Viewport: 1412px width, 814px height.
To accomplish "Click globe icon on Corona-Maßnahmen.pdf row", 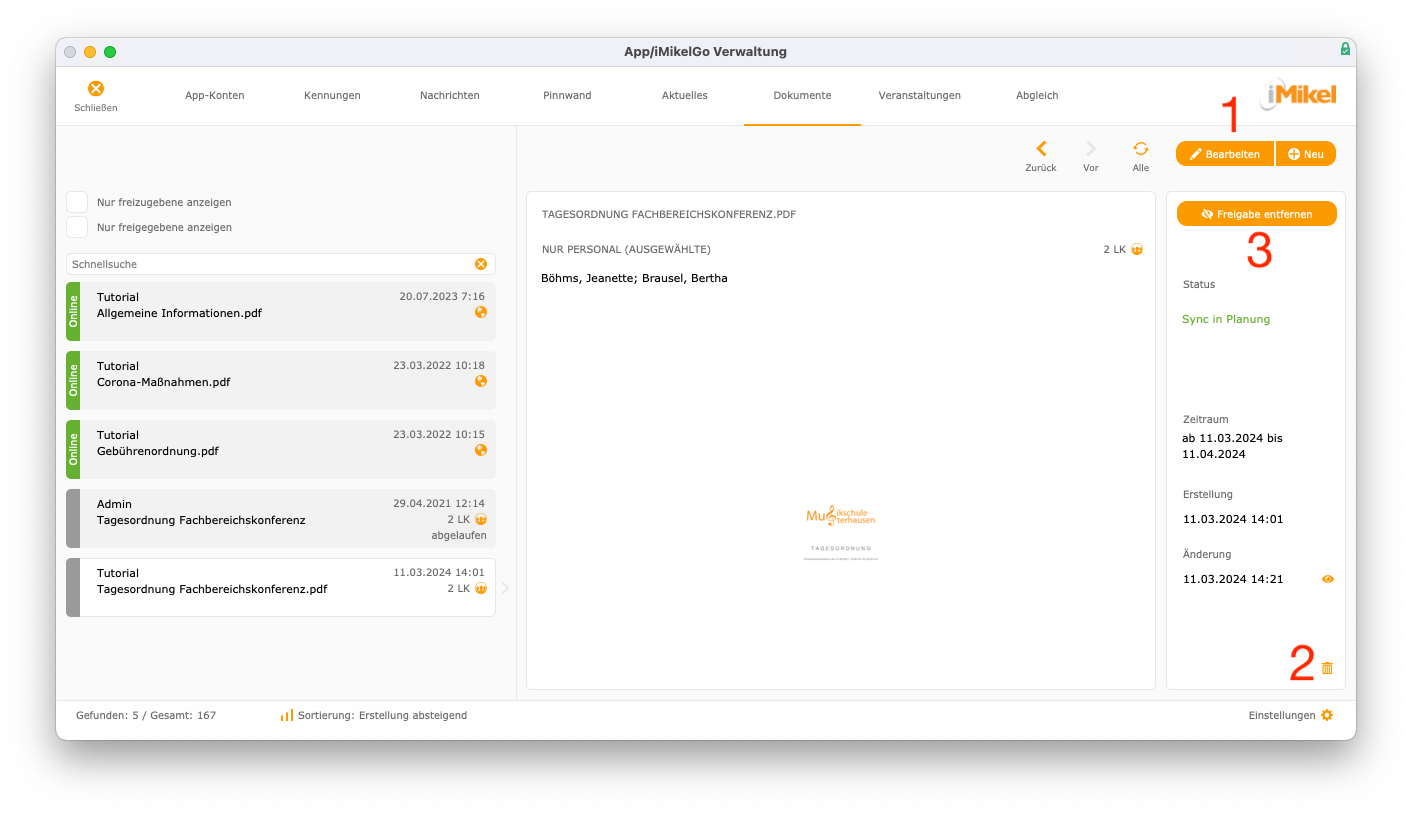I will (481, 381).
